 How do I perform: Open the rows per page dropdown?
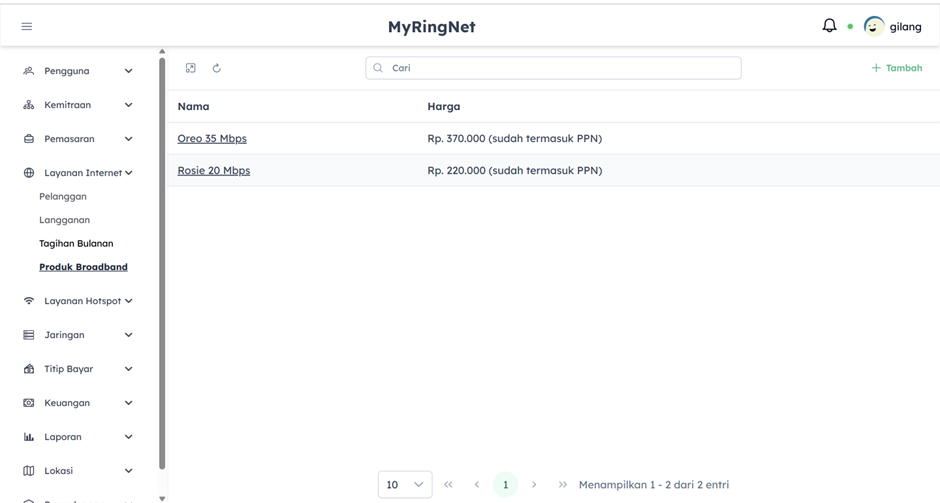click(x=405, y=485)
